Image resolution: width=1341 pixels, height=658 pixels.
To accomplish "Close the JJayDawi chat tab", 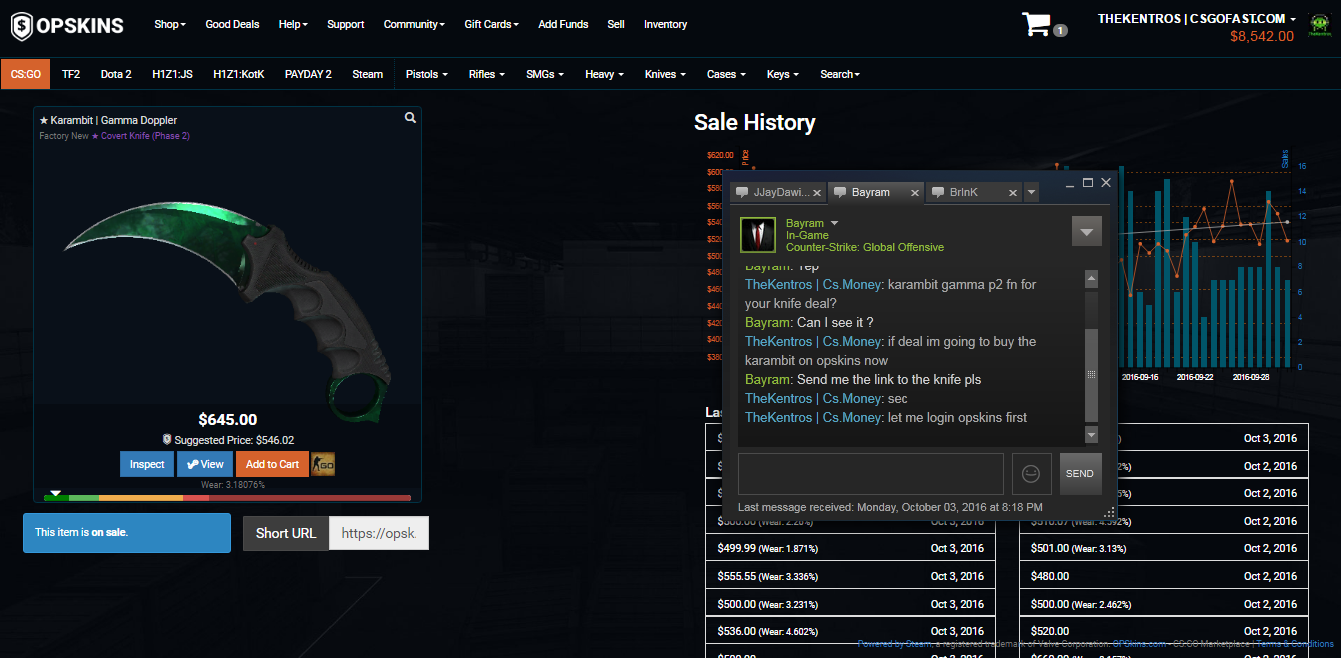I will click(817, 193).
